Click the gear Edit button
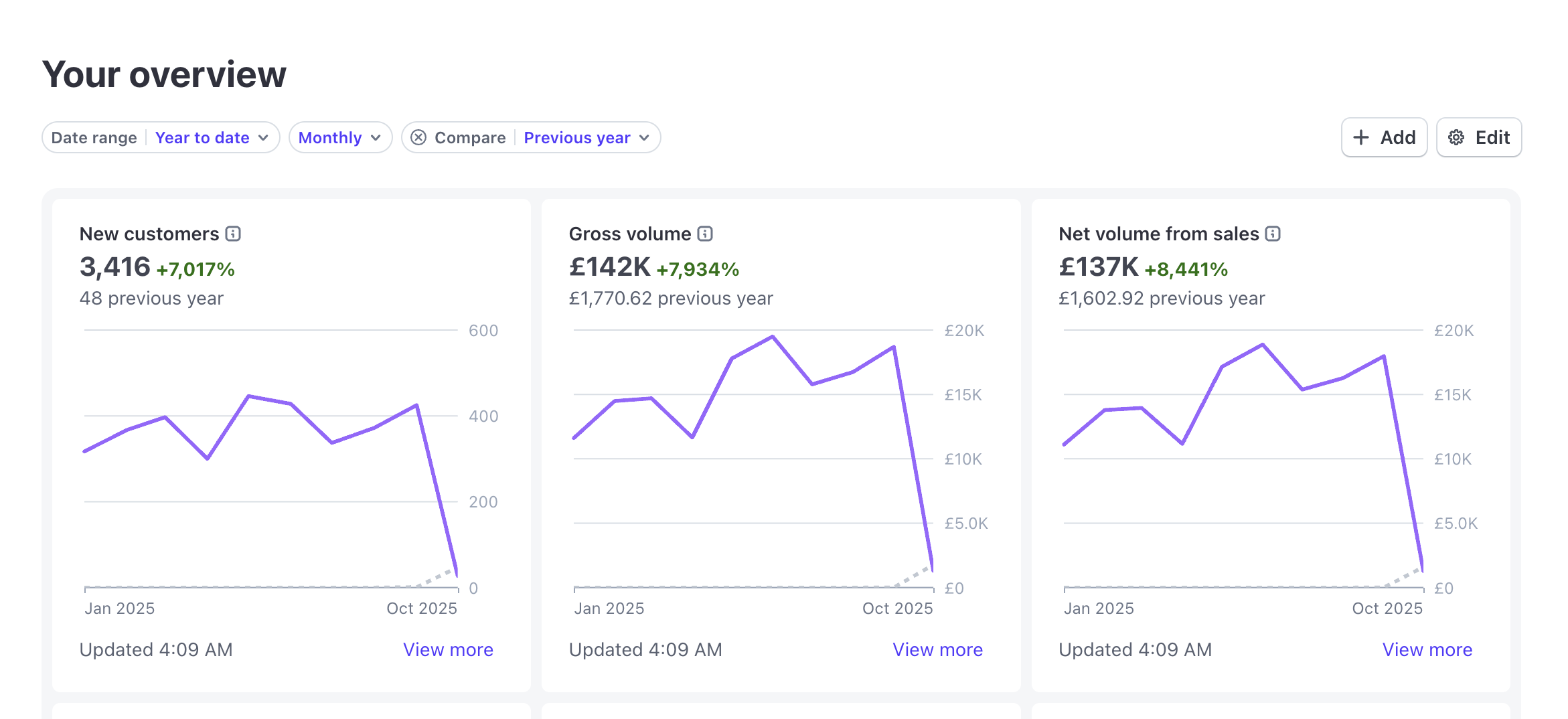Image resolution: width=1568 pixels, height=719 pixels. pos(1478,137)
